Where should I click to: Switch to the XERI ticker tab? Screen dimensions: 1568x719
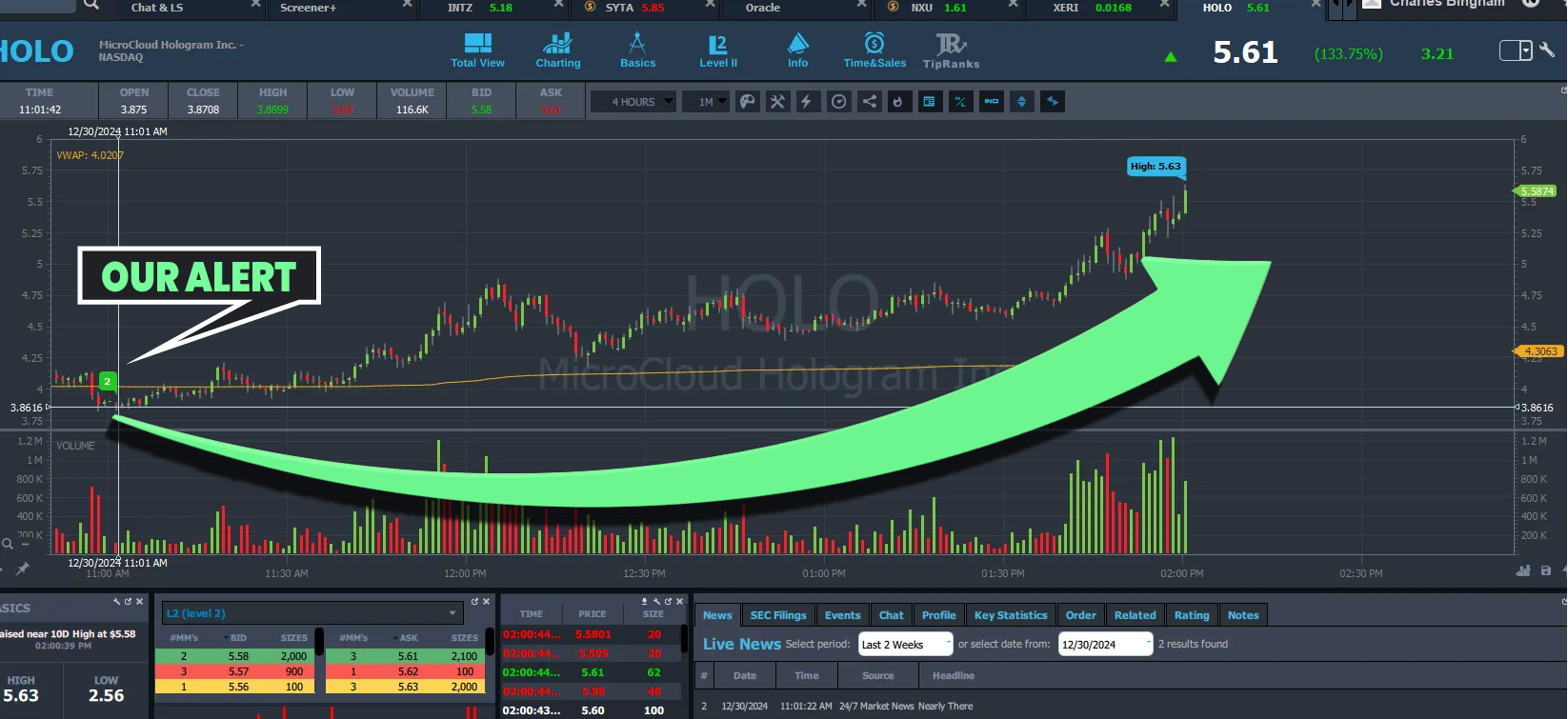coord(1092,8)
